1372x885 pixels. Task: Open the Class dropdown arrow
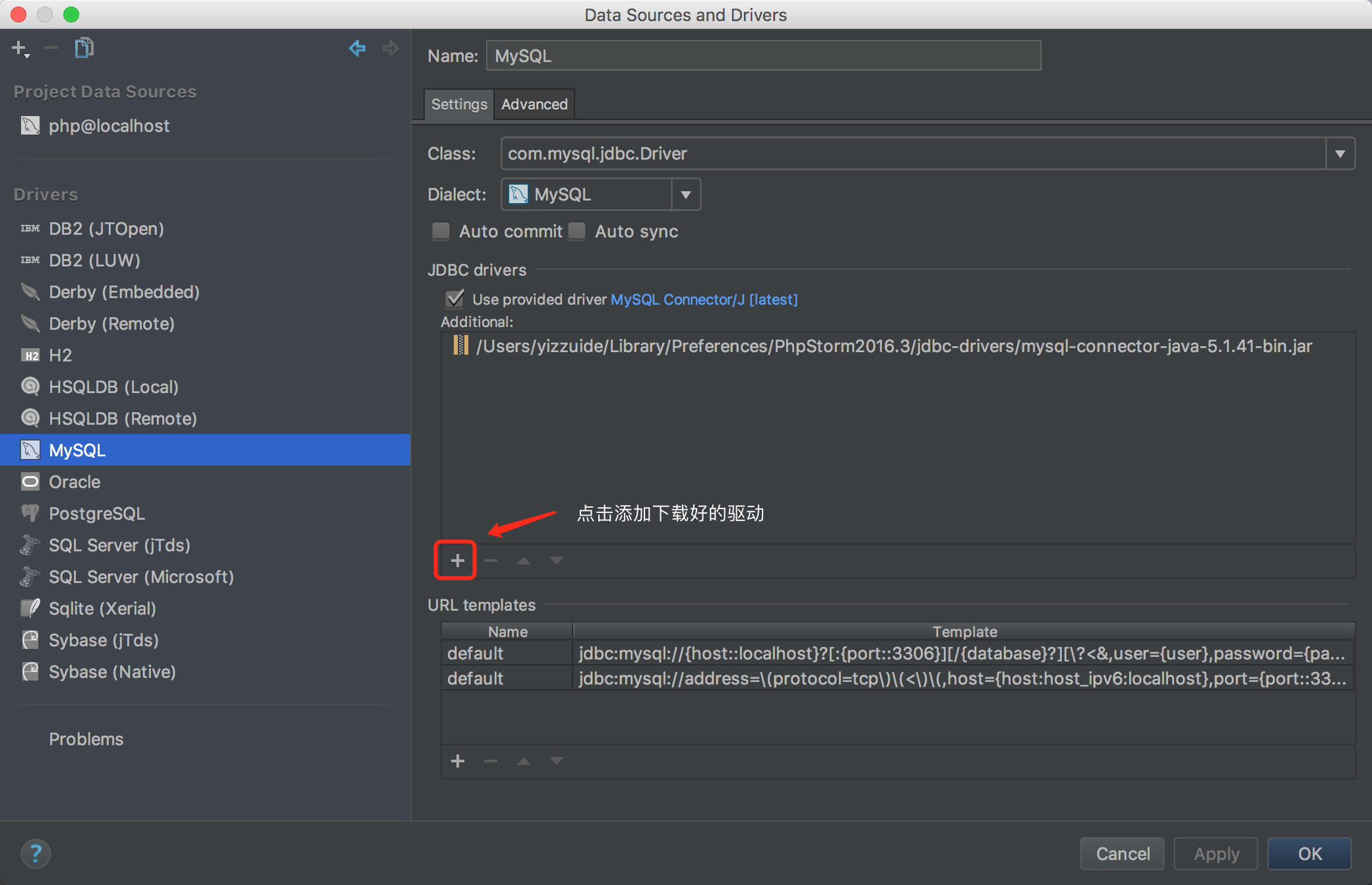[1340, 154]
